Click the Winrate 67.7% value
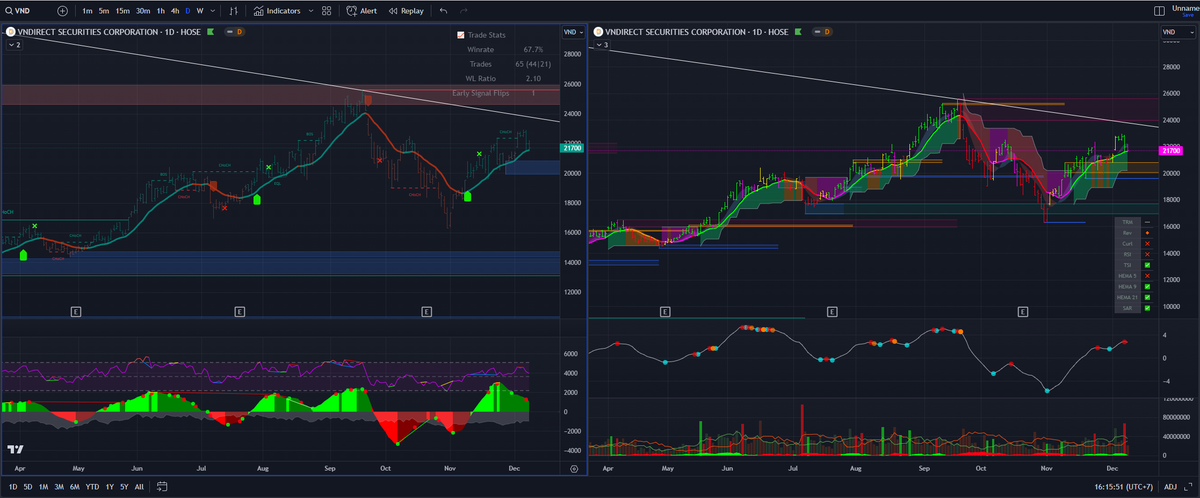Screen dimensions: 1200x498 tap(533, 49)
